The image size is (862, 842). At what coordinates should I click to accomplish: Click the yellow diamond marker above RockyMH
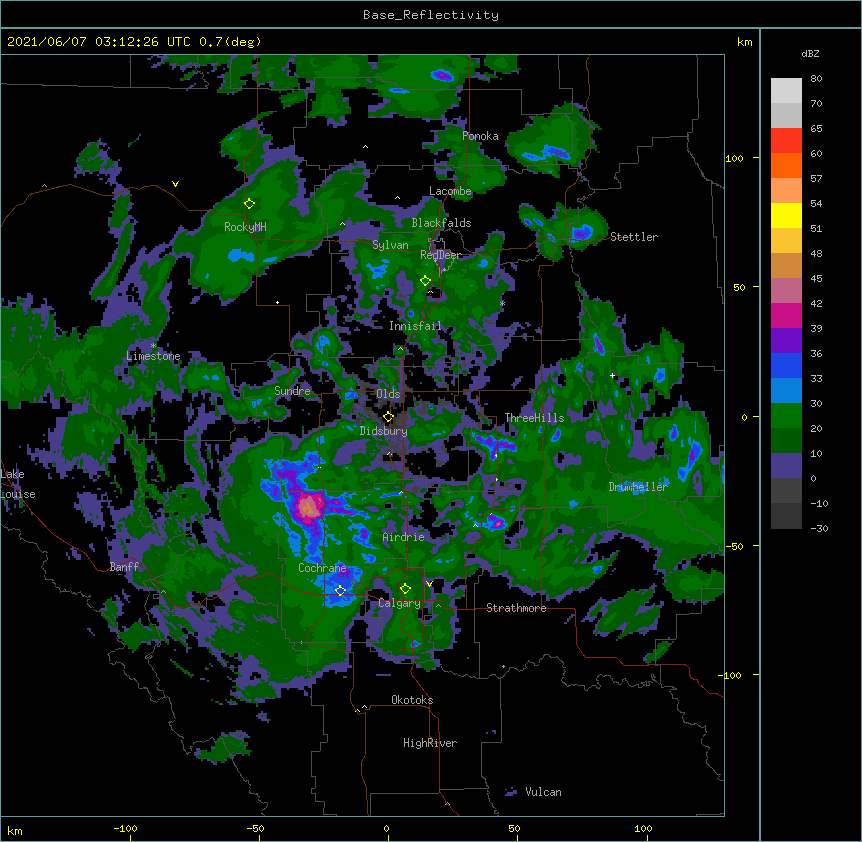tap(250, 204)
